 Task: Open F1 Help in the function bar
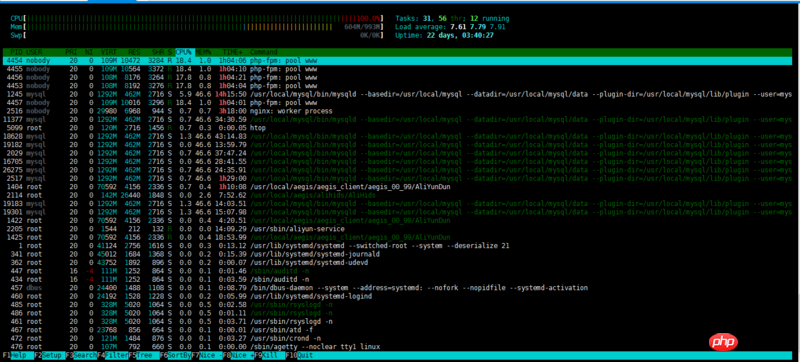pyautogui.click(x=19, y=355)
